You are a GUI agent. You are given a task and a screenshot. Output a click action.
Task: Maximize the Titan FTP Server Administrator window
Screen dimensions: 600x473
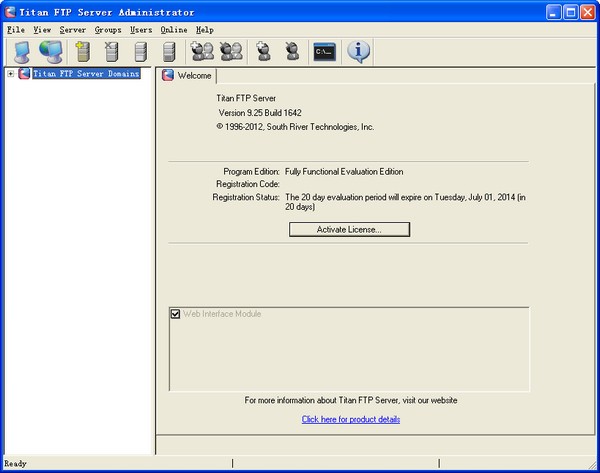571,12
